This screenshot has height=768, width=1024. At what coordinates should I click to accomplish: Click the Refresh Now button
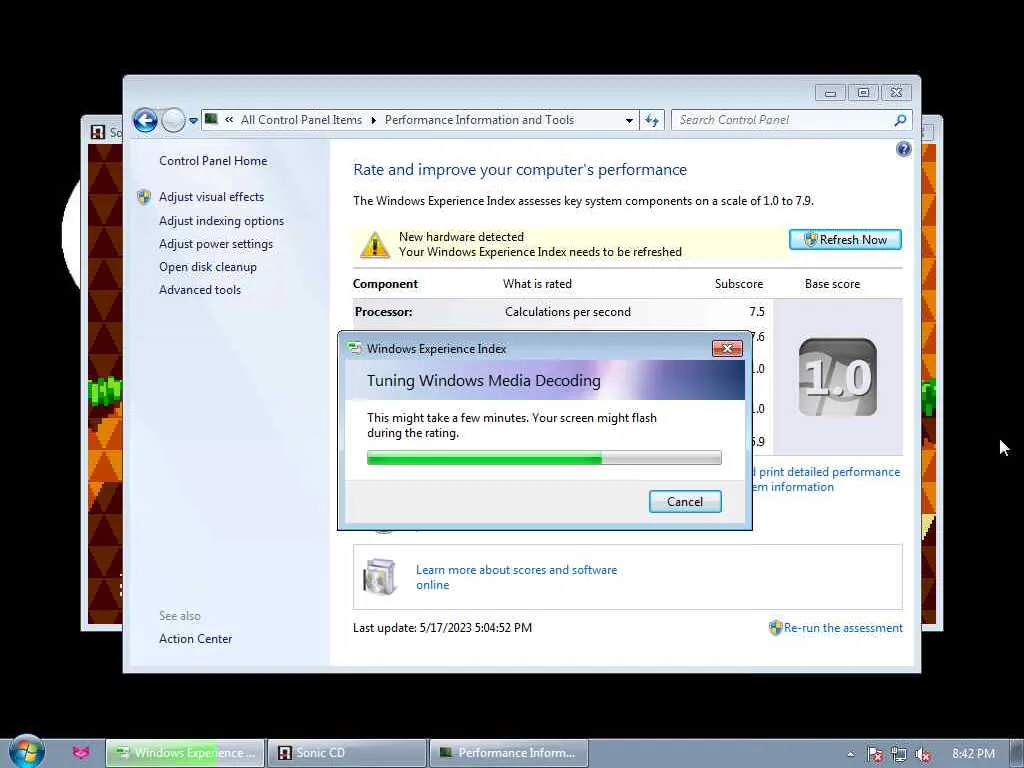click(x=845, y=240)
